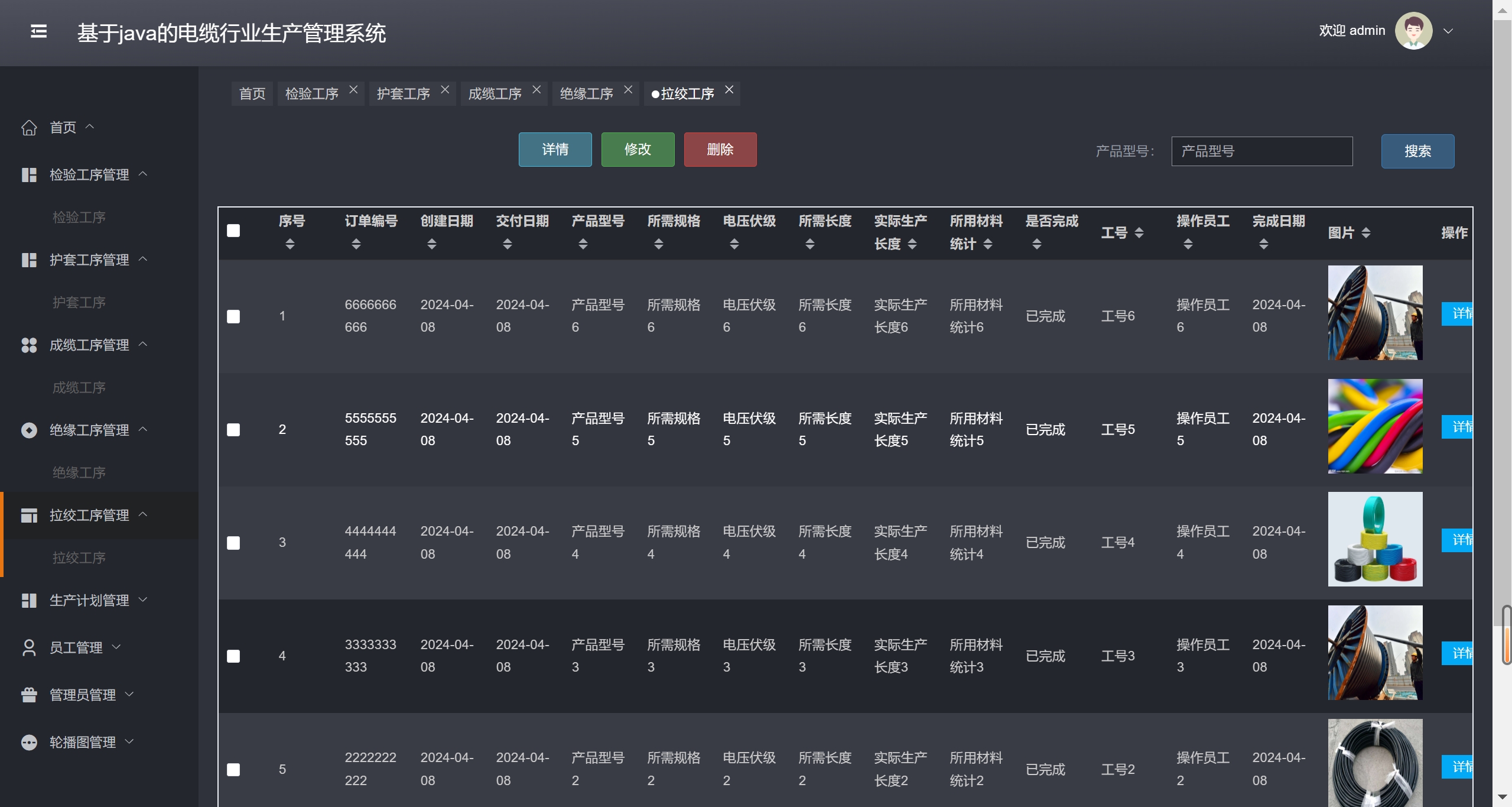Close the 检验工序 tab
This screenshot has height=807, width=1512.
point(353,89)
